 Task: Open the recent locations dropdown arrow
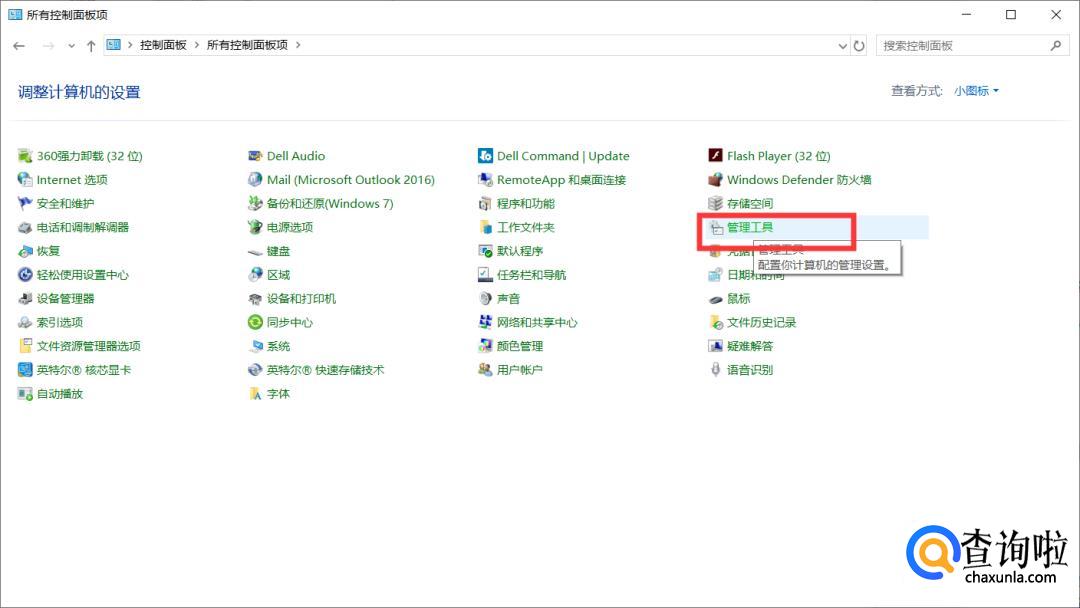point(71,46)
